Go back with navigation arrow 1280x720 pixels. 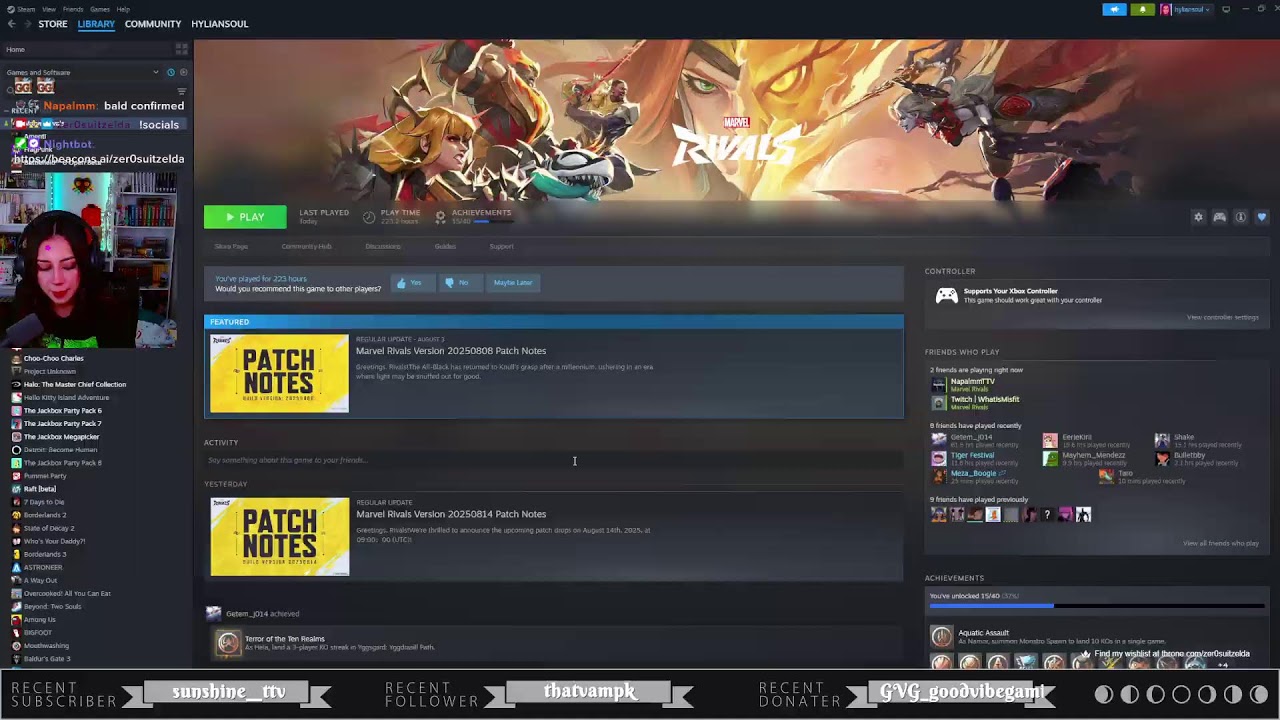(x=11, y=24)
